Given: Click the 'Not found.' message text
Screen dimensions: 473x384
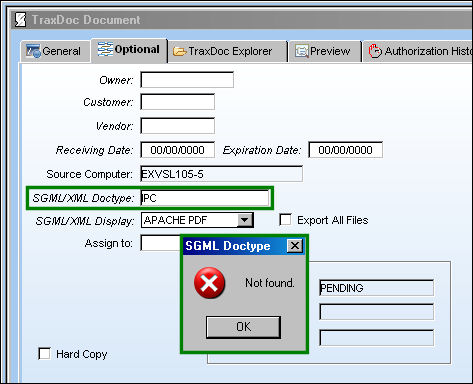Looking at the screenshot, I should click(270, 283).
